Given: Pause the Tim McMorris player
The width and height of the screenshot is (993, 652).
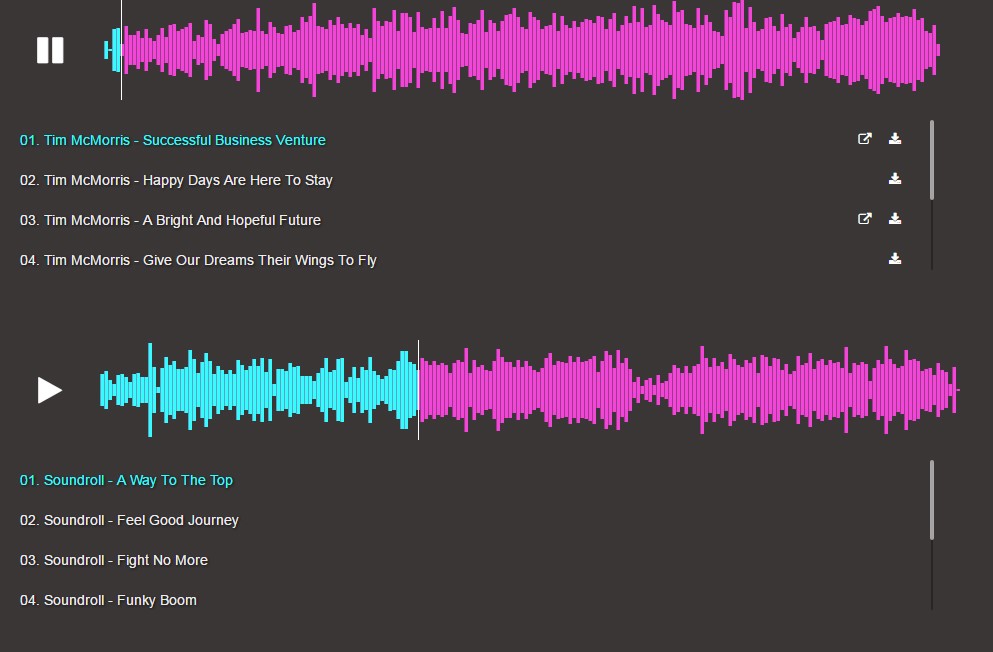Looking at the screenshot, I should (50, 51).
